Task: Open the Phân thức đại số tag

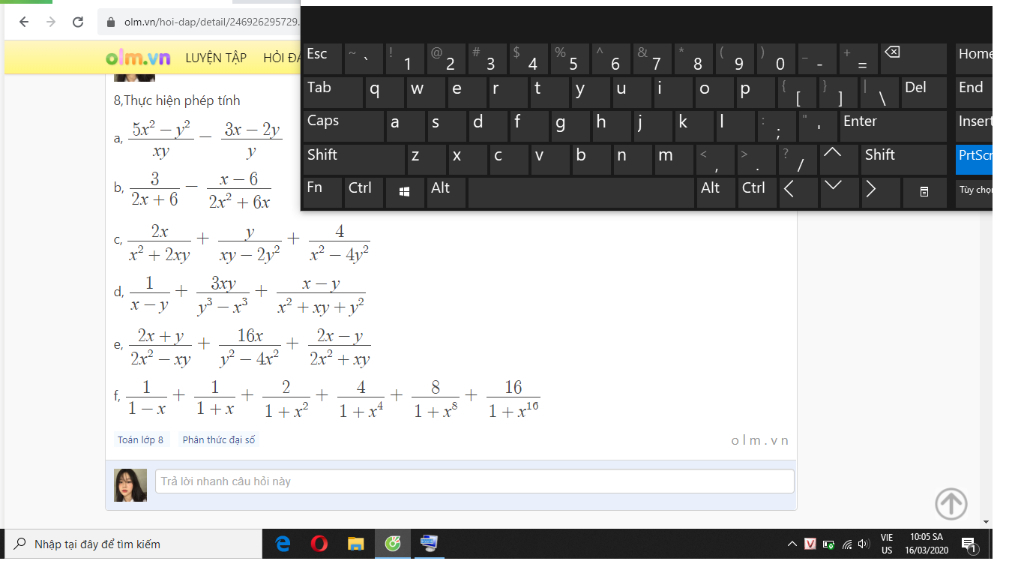Action: pos(219,440)
